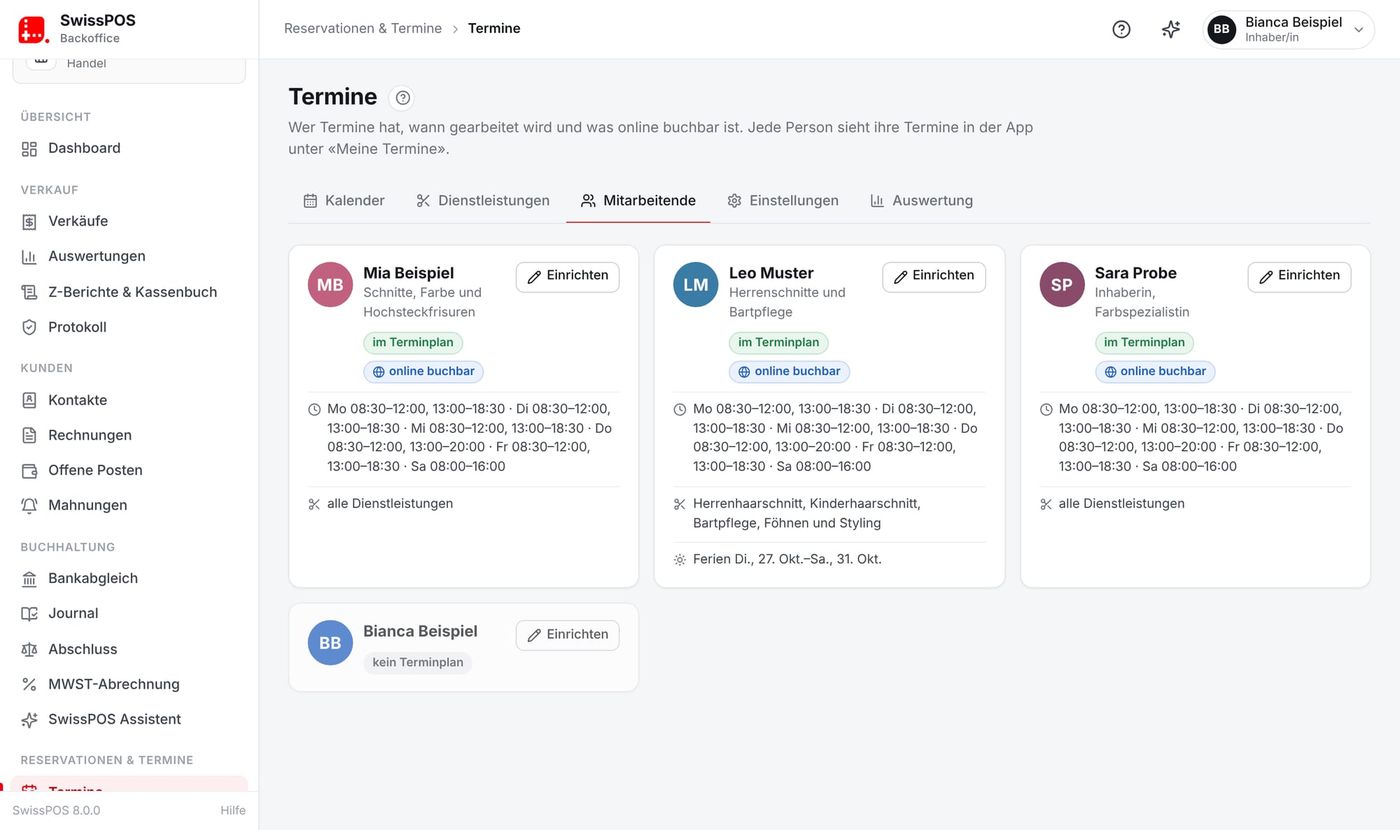The width and height of the screenshot is (1400, 830).
Task: Click the SwissPOS Assistent sparkle icon
Action: [29, 719]
